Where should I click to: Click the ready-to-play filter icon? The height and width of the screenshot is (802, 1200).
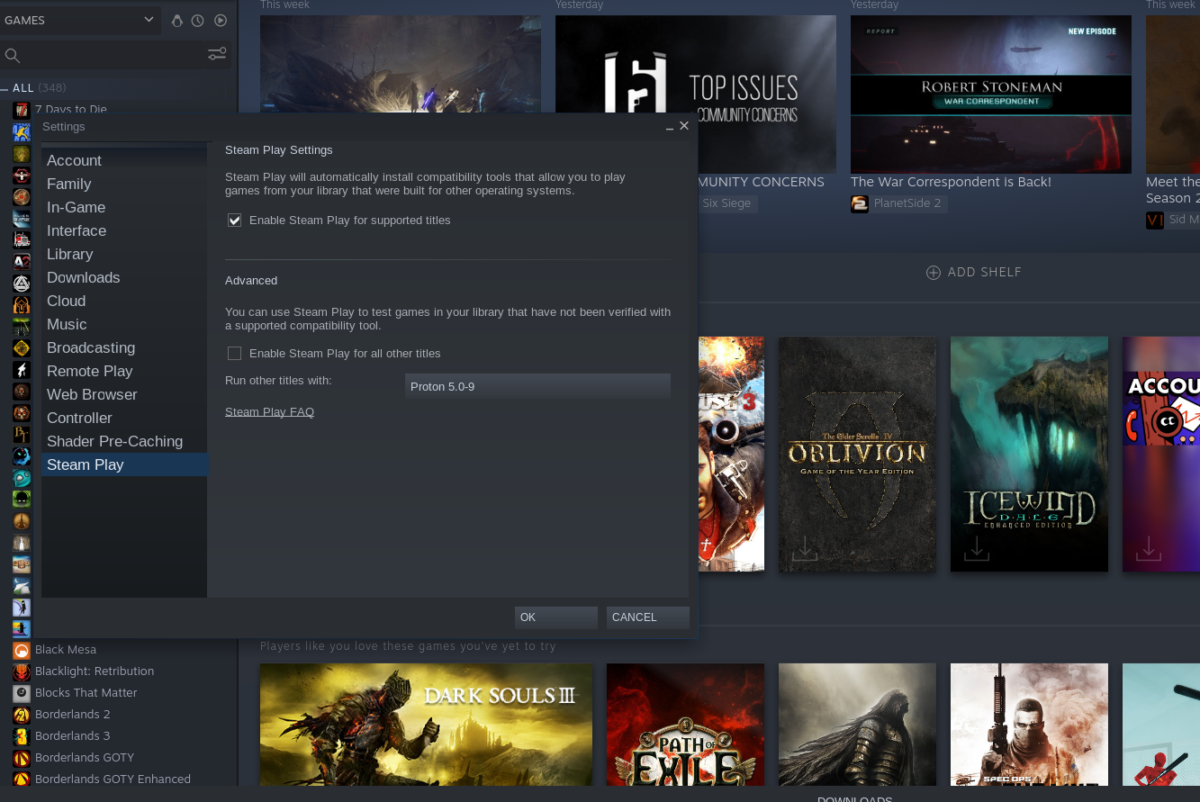point(220,20)
